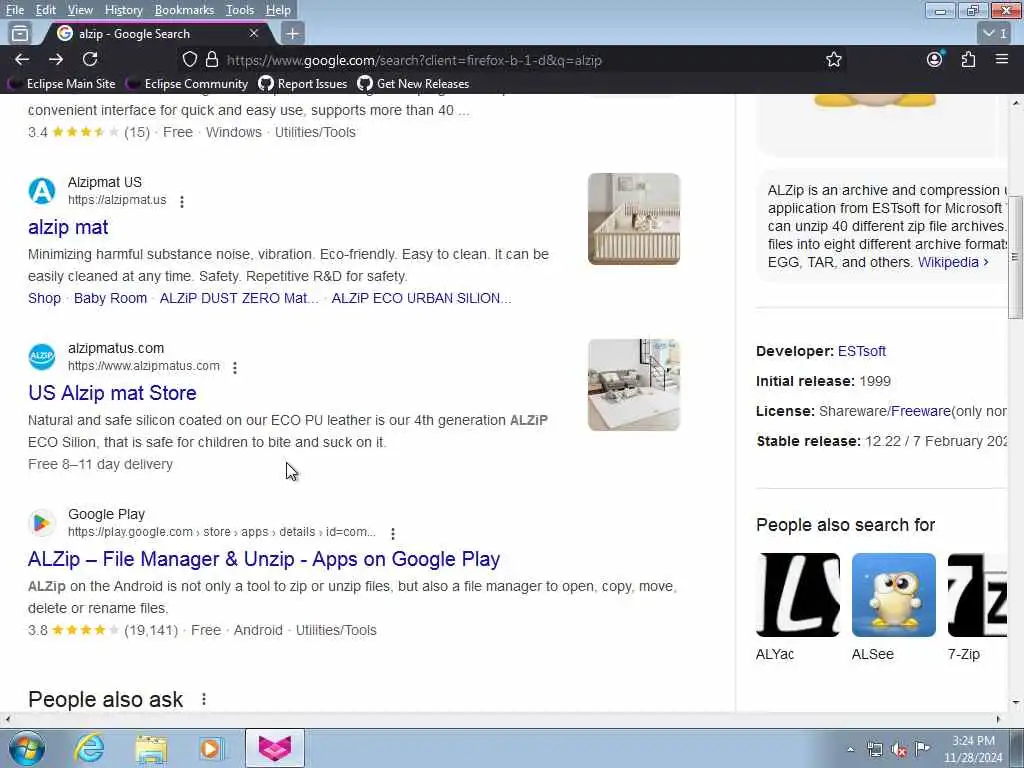Open Windows Media Player in taskbar
Screen dimensions: 1024x768
pos(212,748)
